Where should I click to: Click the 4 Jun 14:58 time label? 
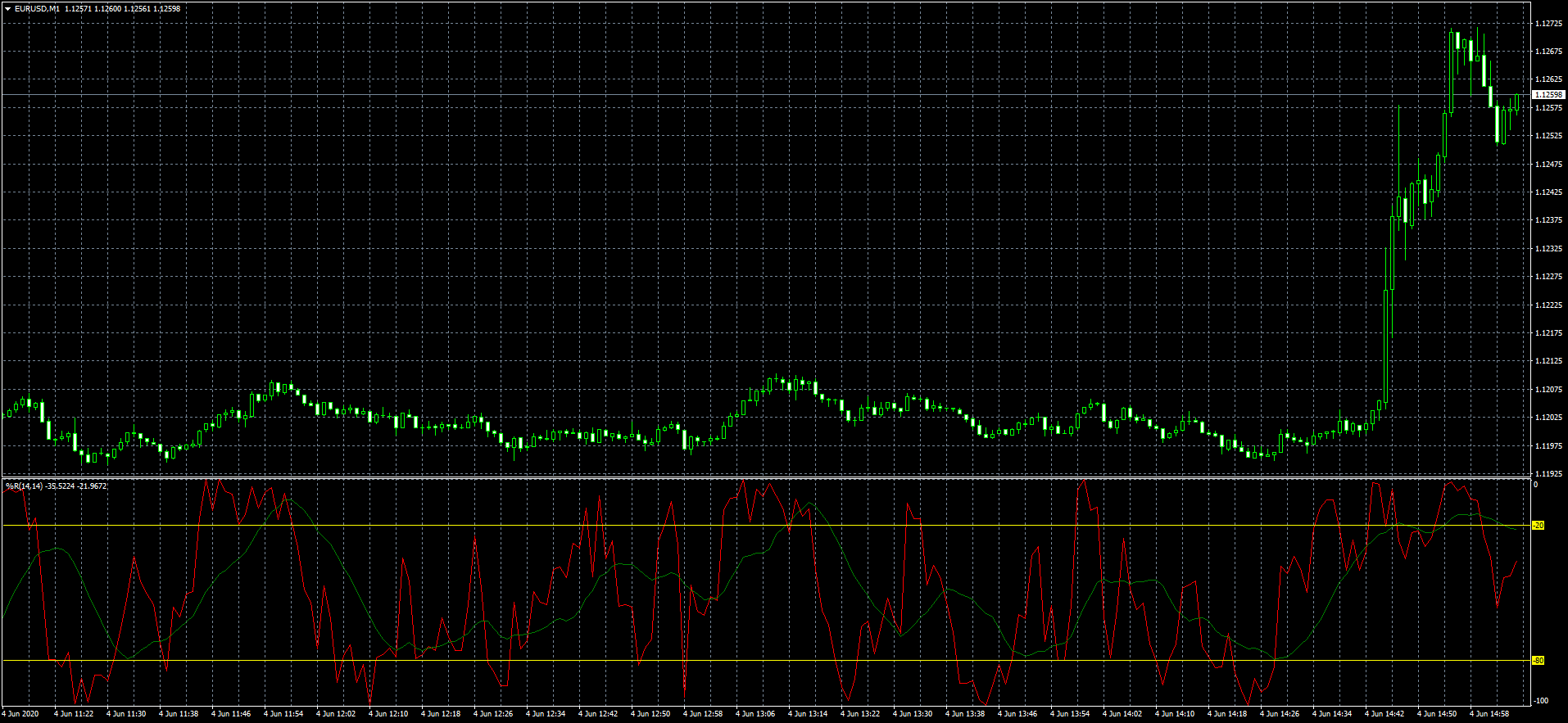pos(1489,714)
